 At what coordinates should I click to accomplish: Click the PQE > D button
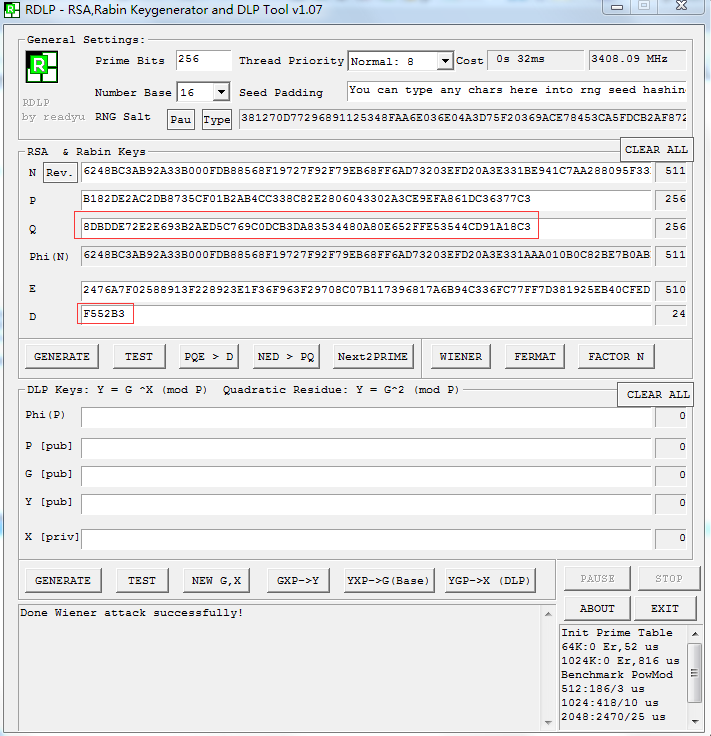[x=209, y=357]
